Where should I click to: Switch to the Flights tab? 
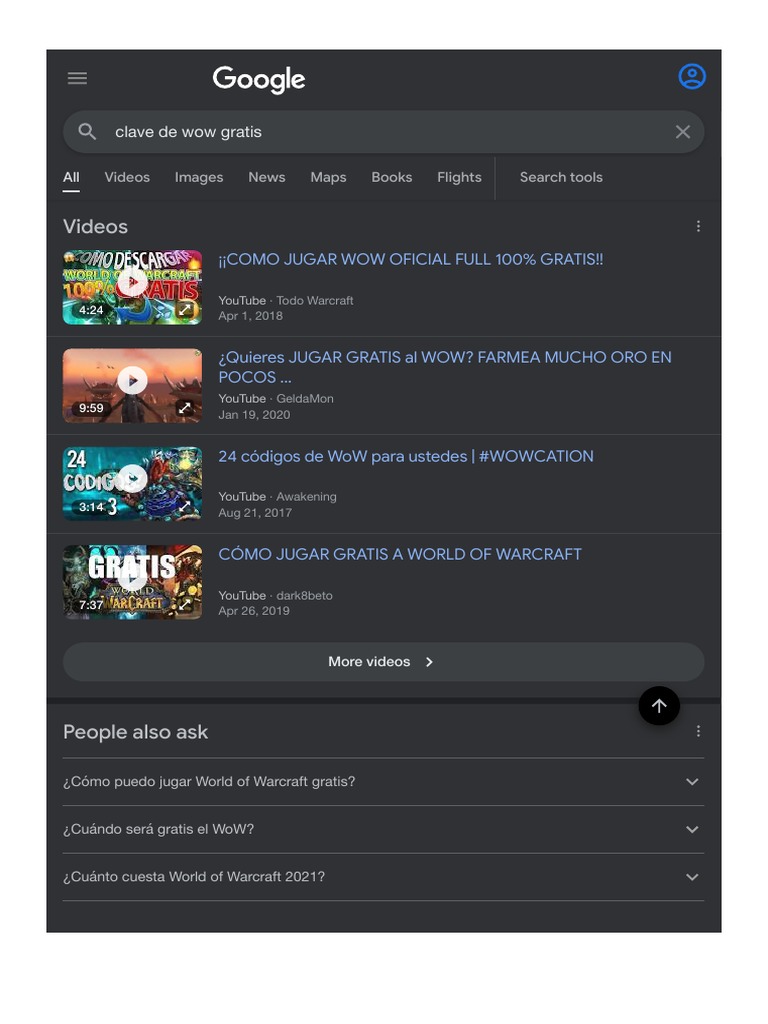[459, 177]
